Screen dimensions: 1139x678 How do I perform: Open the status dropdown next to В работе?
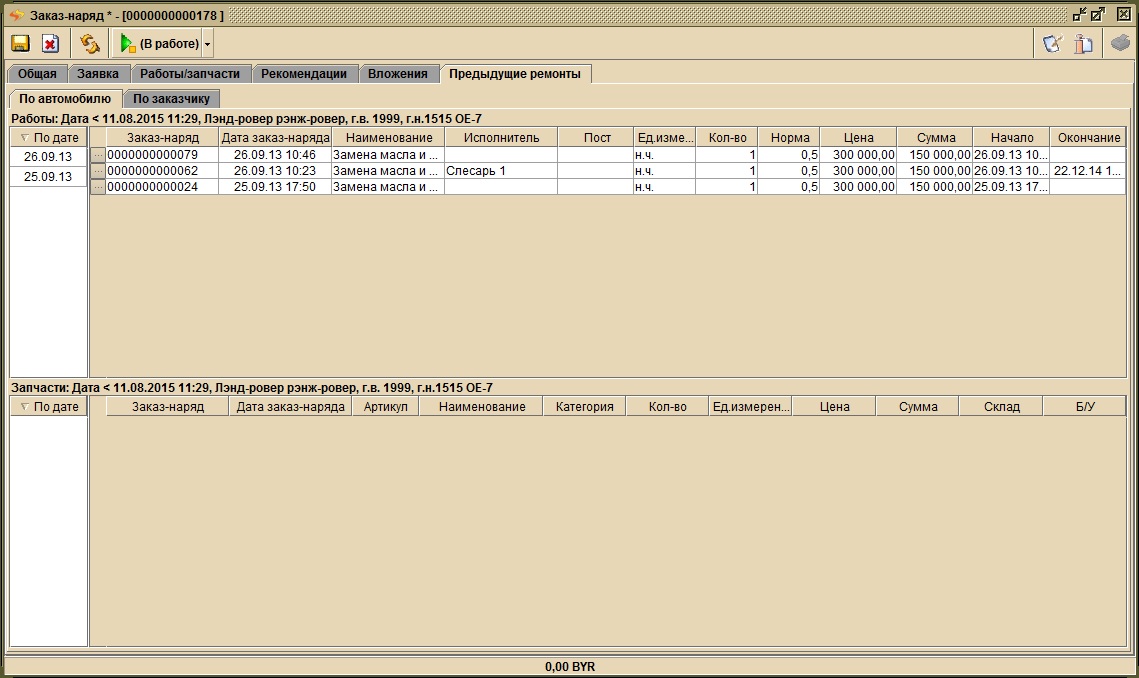click(x=207, y=44)
